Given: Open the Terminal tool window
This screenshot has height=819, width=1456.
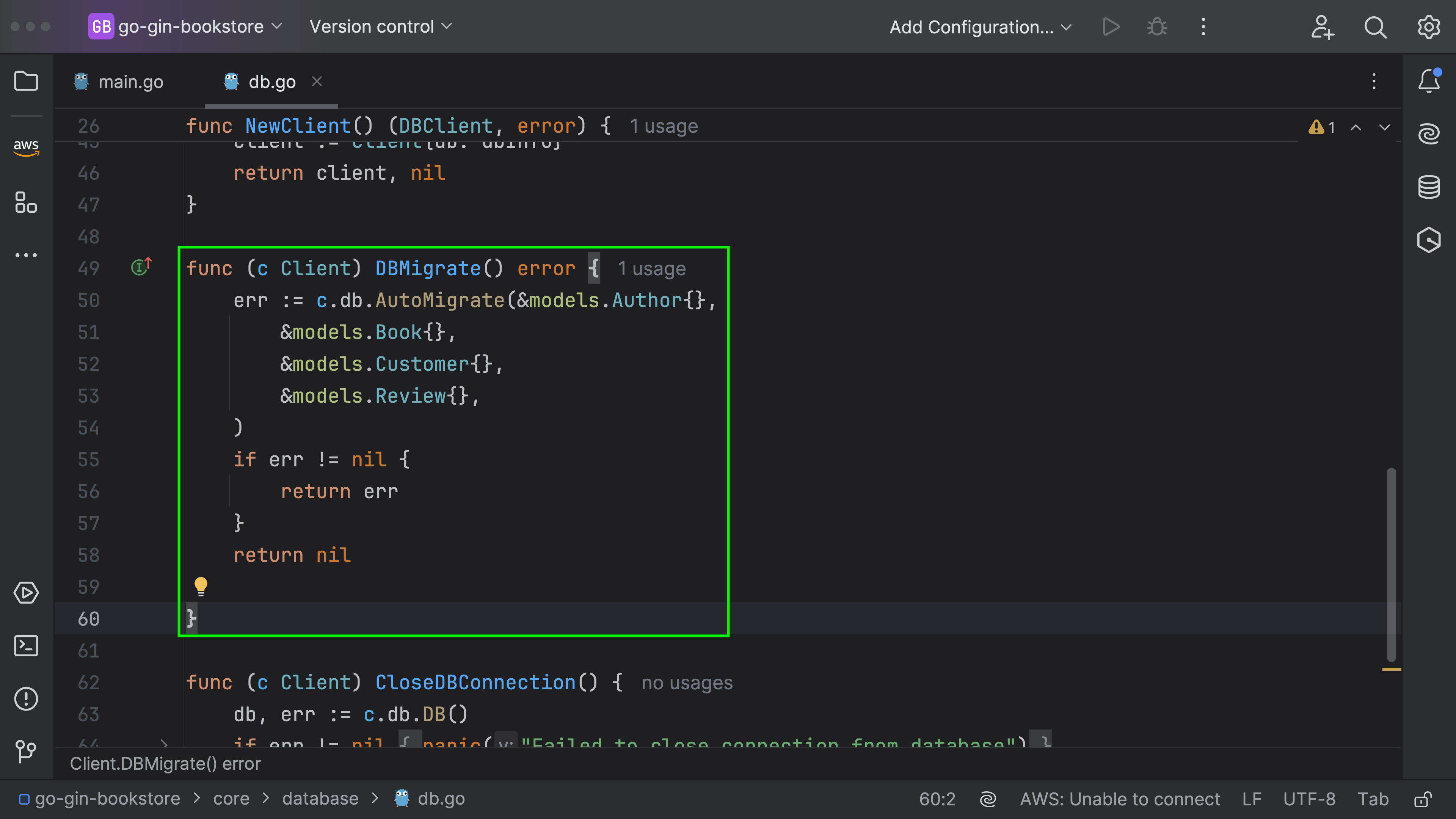Looking at the screenshot, I should coord(25,645).
